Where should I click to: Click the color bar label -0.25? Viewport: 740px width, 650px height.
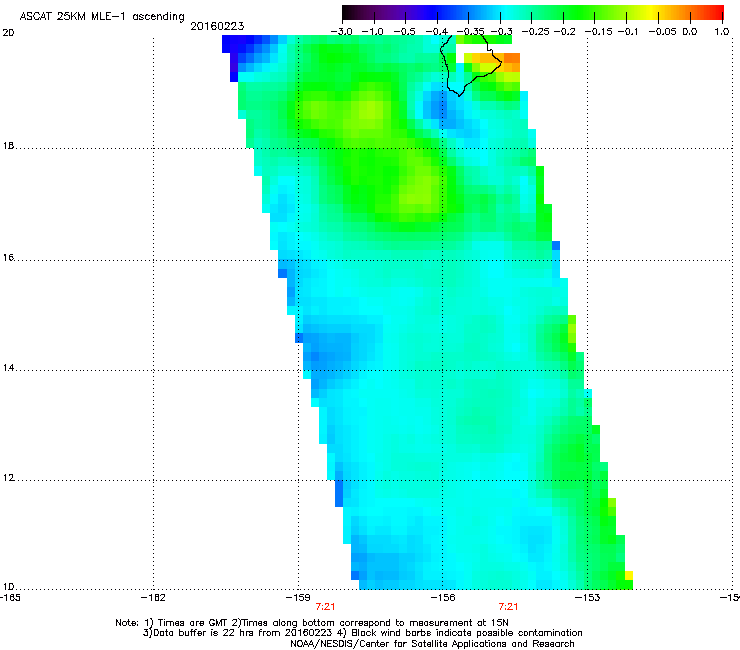[536, 32]
